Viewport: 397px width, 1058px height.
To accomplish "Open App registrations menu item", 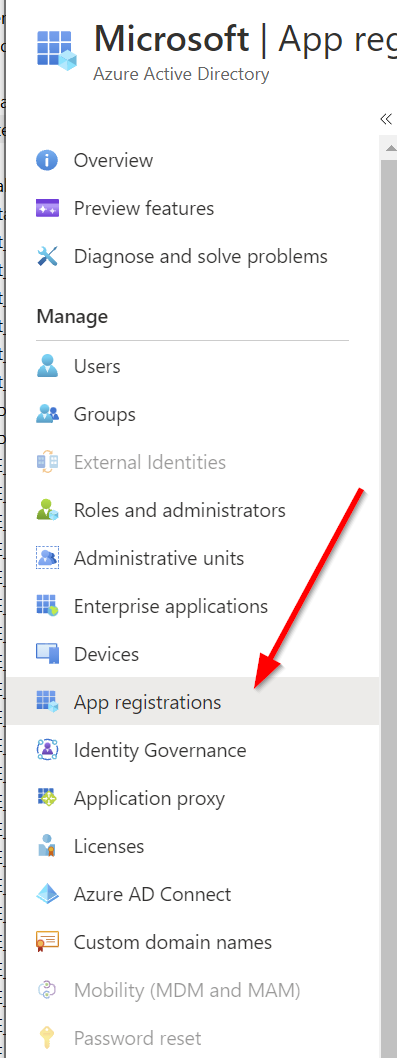I will click(x=194, y=702).
